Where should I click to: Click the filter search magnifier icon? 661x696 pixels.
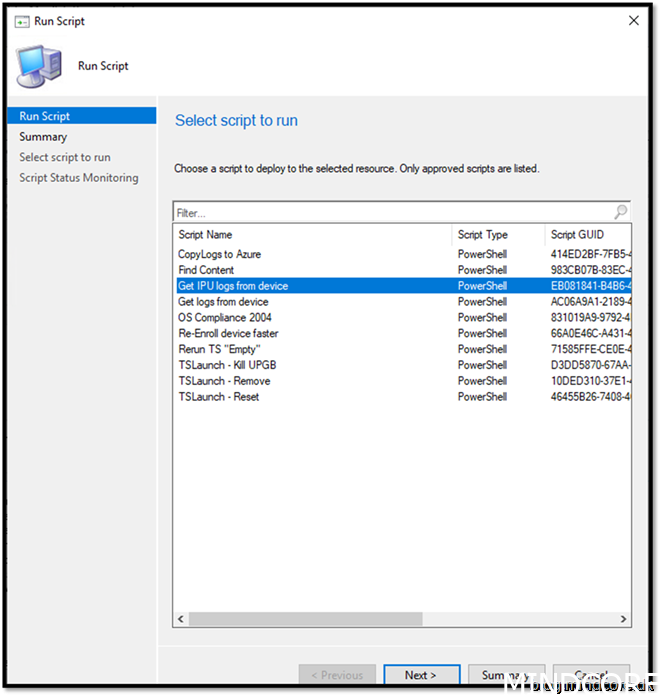coord(621,212)
